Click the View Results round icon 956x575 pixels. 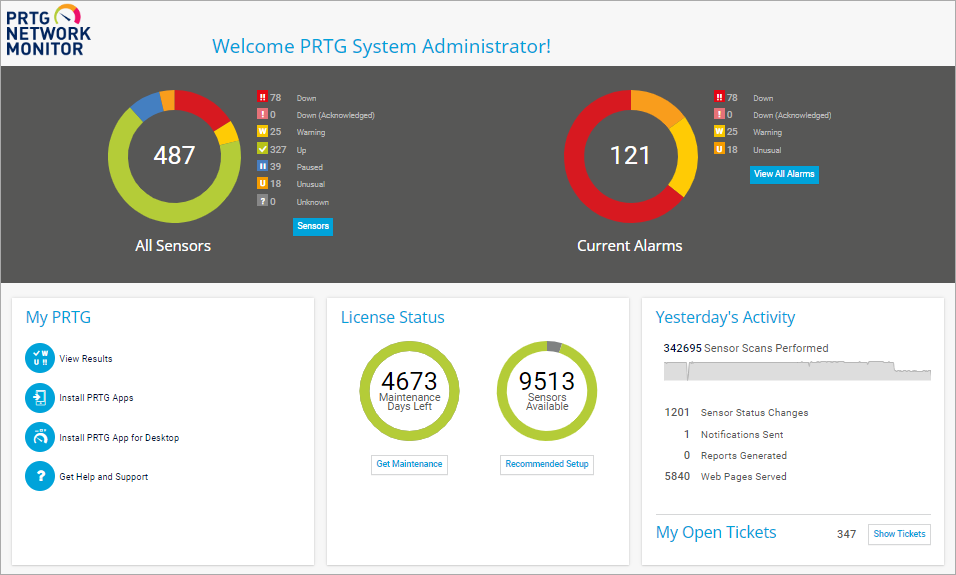pyautogui.click(x=40, y=358)
